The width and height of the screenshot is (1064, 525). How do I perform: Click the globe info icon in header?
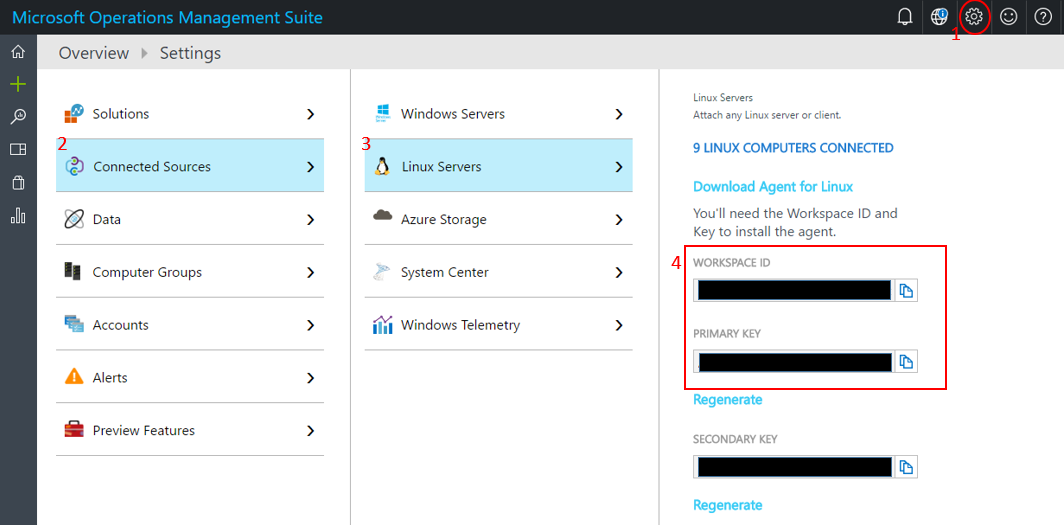coord(939,18)
